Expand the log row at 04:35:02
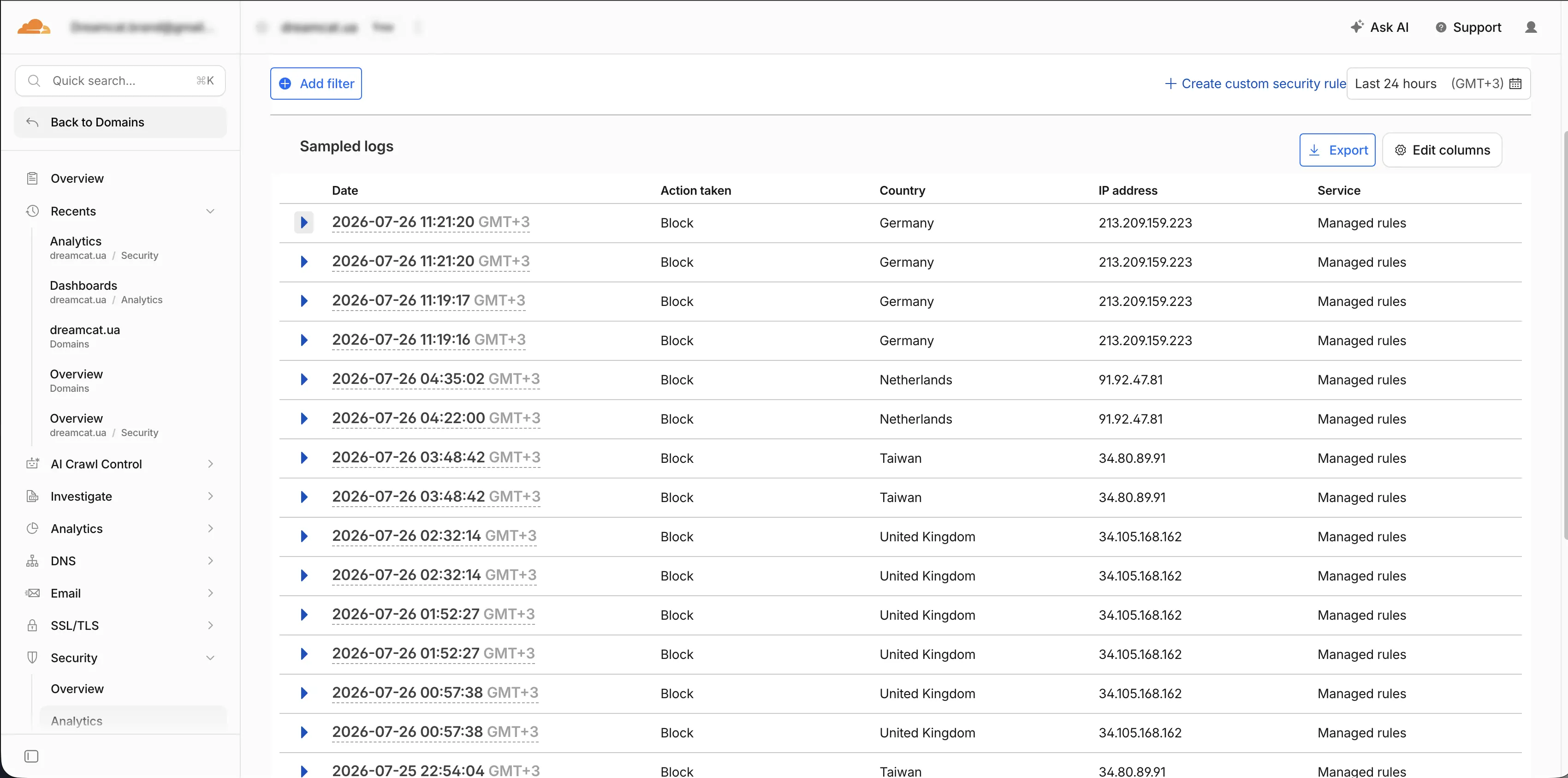Image resolution: width=1568 pixels, height=778 pixels. tap(304, 380)
